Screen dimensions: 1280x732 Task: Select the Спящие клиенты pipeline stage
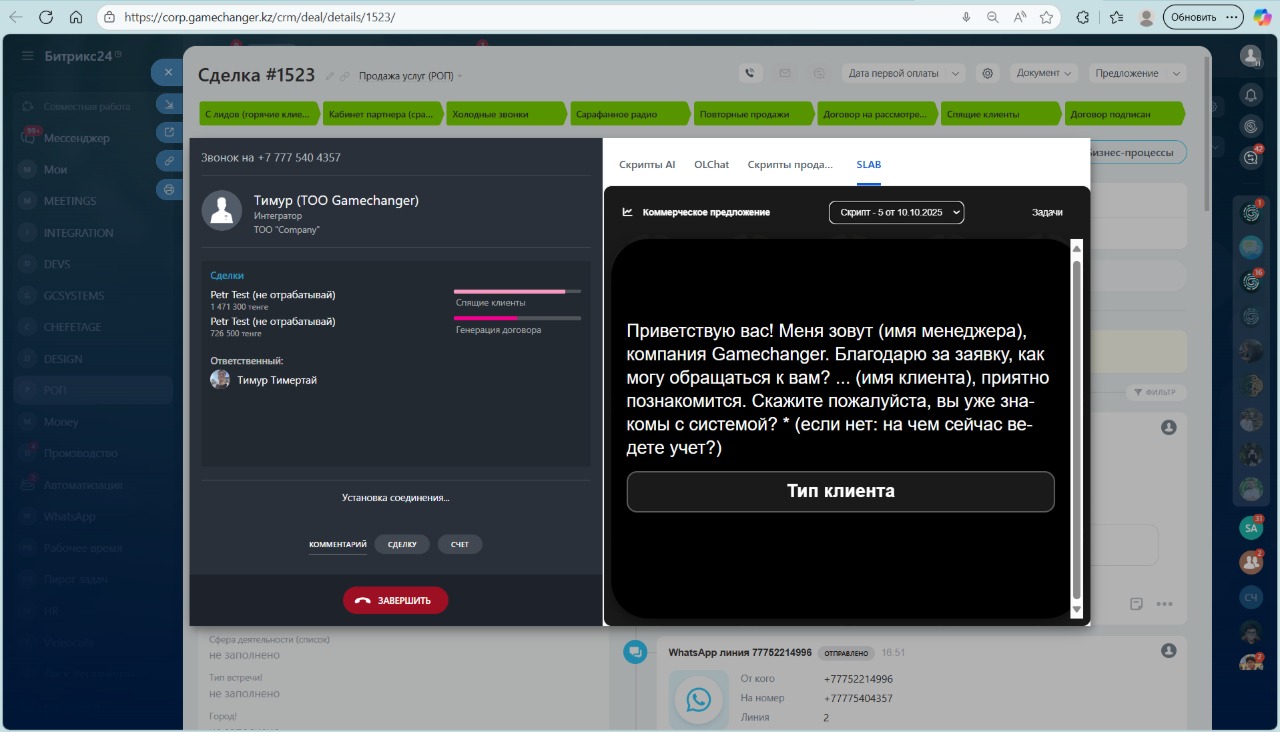coord(997,114)
